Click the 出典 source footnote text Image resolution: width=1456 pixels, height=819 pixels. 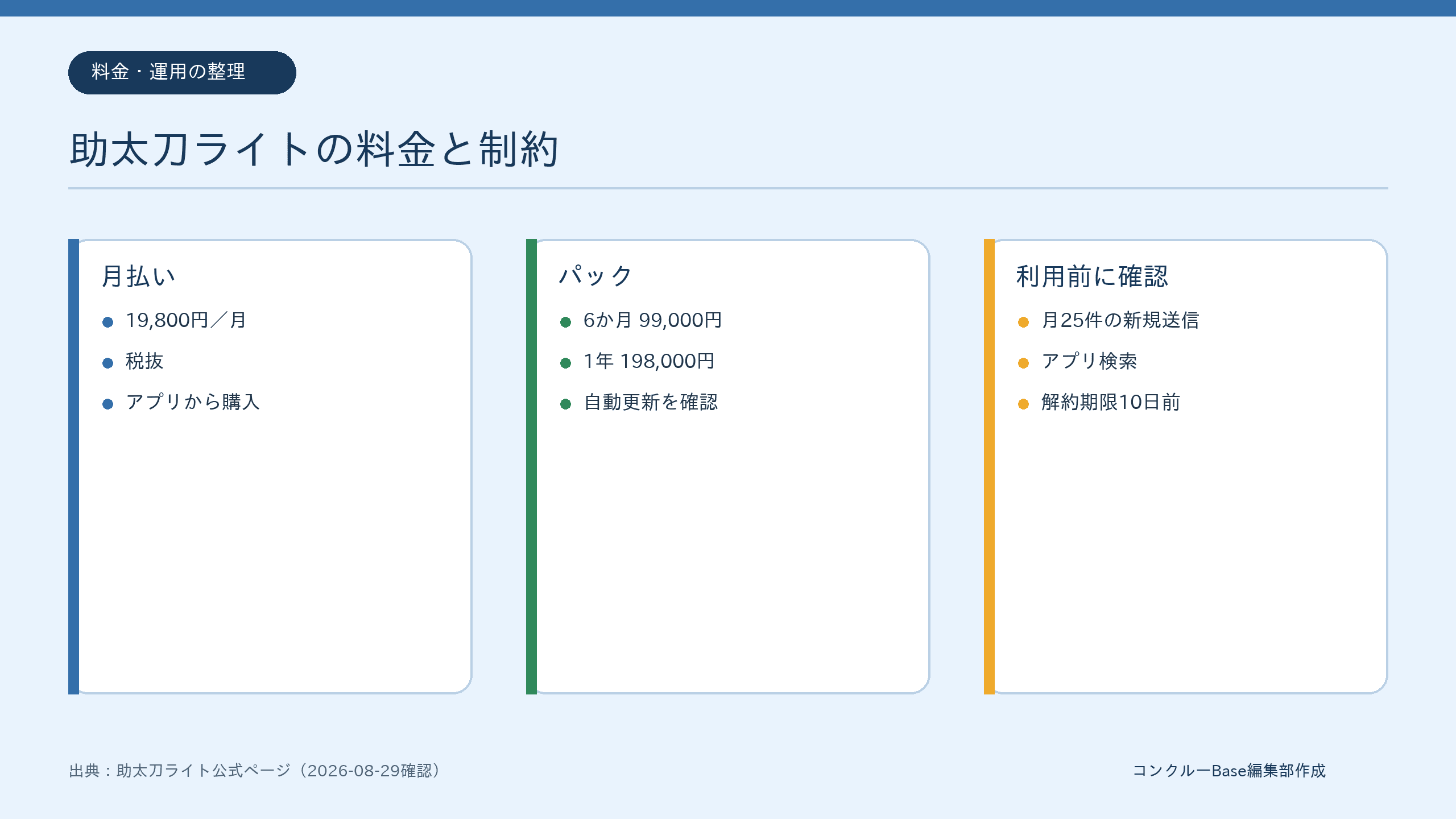tap(255, 771)
